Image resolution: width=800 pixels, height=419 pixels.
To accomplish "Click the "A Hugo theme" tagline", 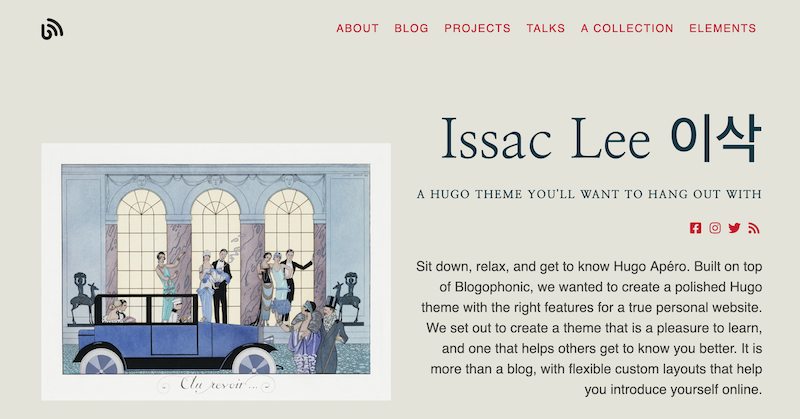I will [589, 194].
